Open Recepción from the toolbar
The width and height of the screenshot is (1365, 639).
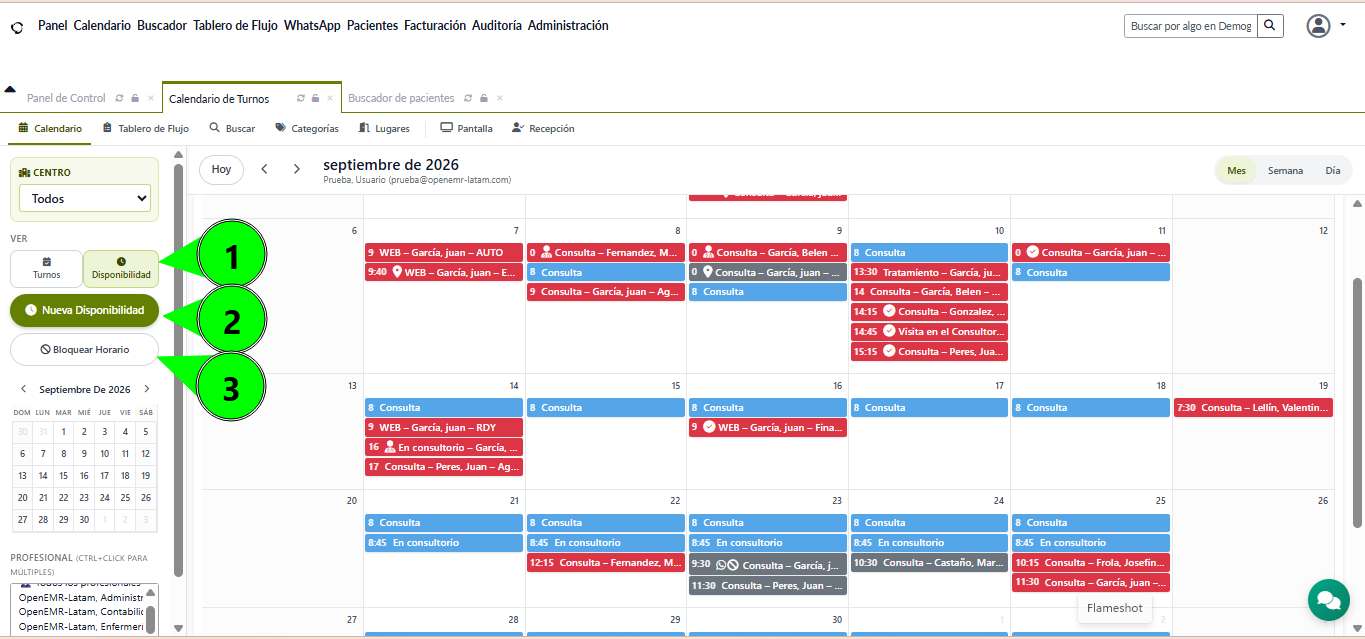point(543,128)
